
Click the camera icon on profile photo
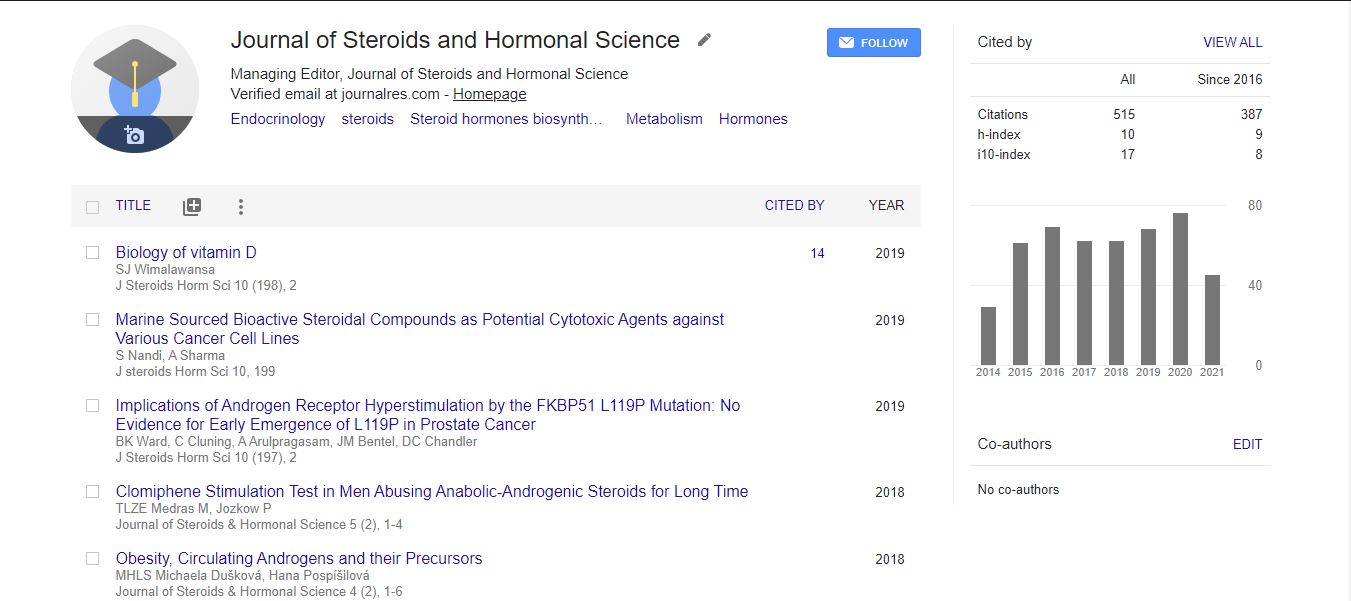134,135
